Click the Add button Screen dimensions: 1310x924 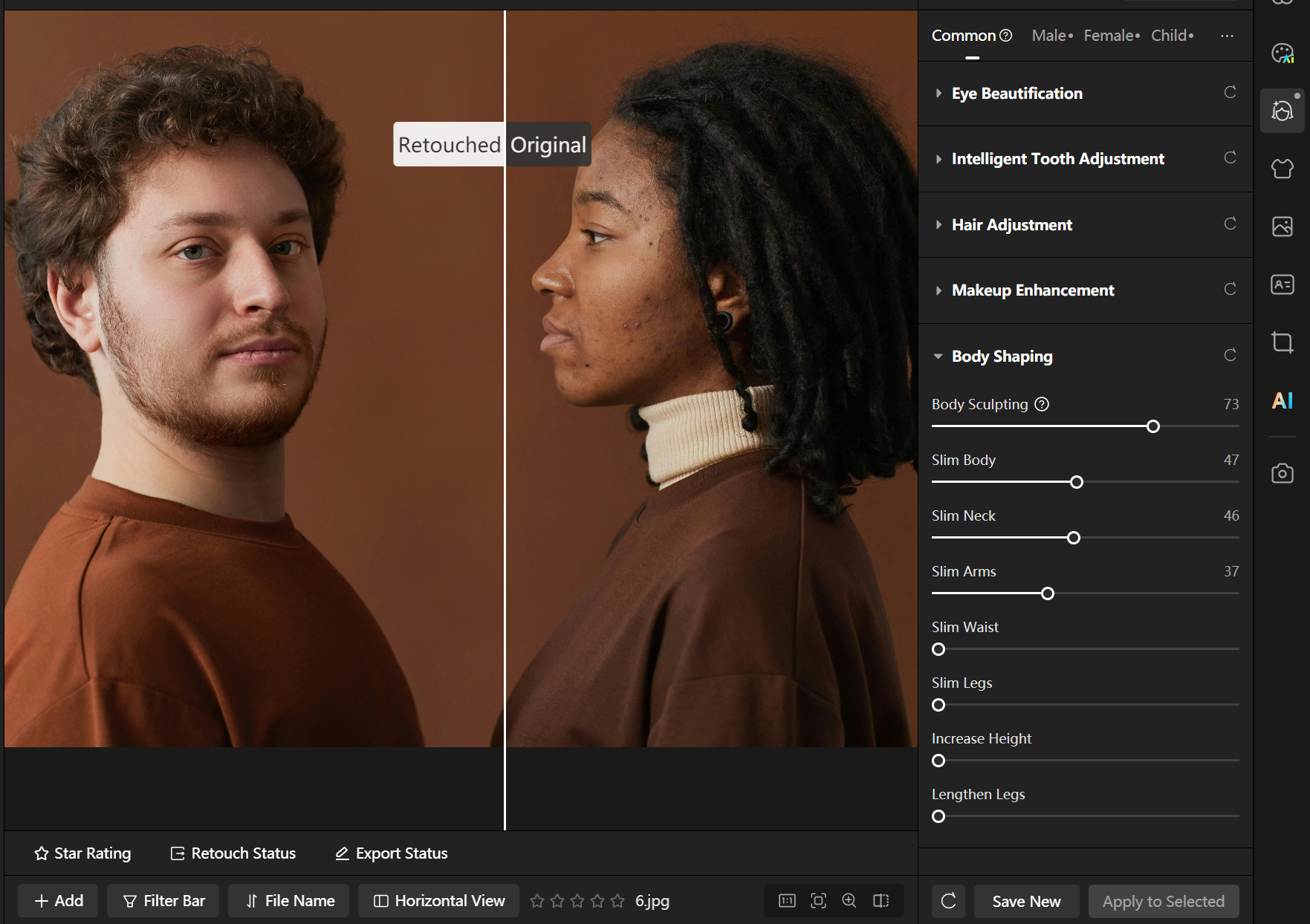pyautogui.click(x=59, y=900)
